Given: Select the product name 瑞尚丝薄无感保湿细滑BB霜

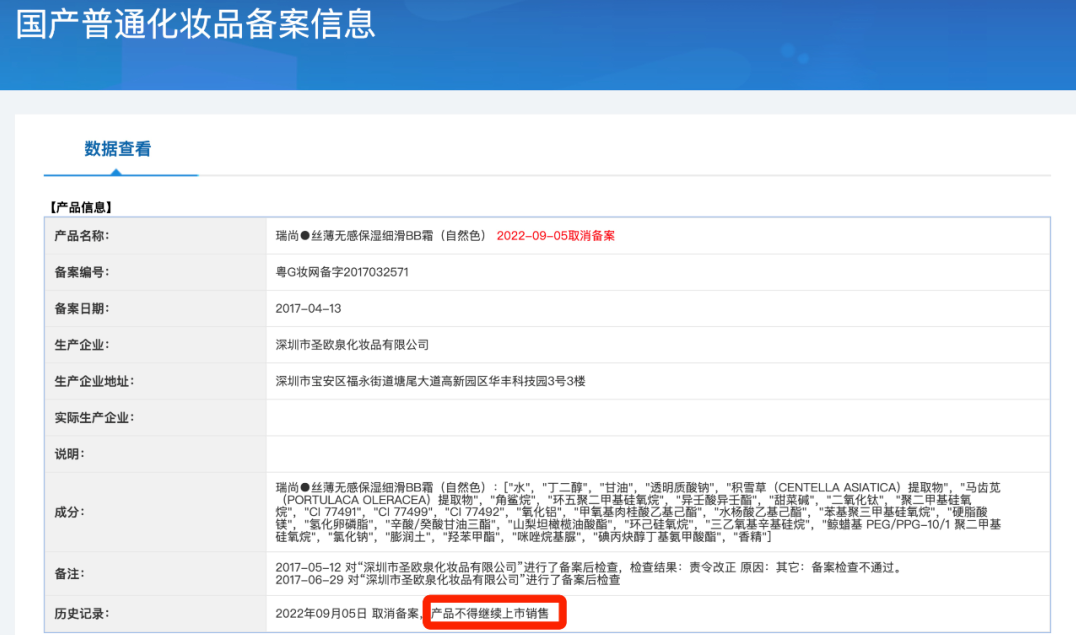Looking at the screenshot, I should [x=380, y=236].
